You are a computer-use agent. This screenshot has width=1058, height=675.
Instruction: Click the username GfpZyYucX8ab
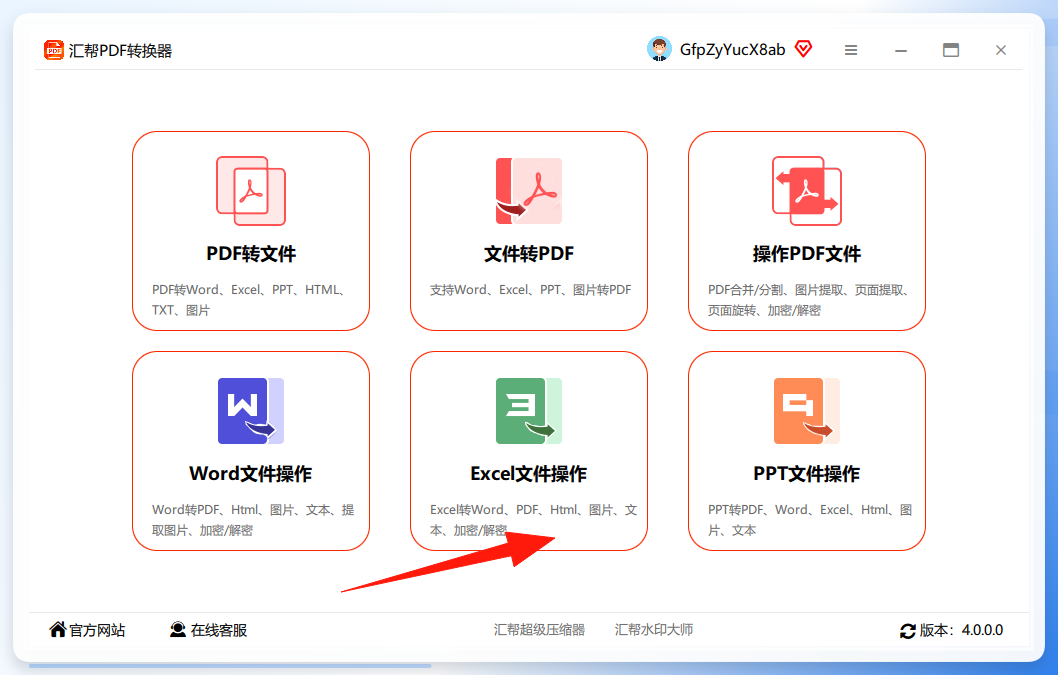pos(733,49)
